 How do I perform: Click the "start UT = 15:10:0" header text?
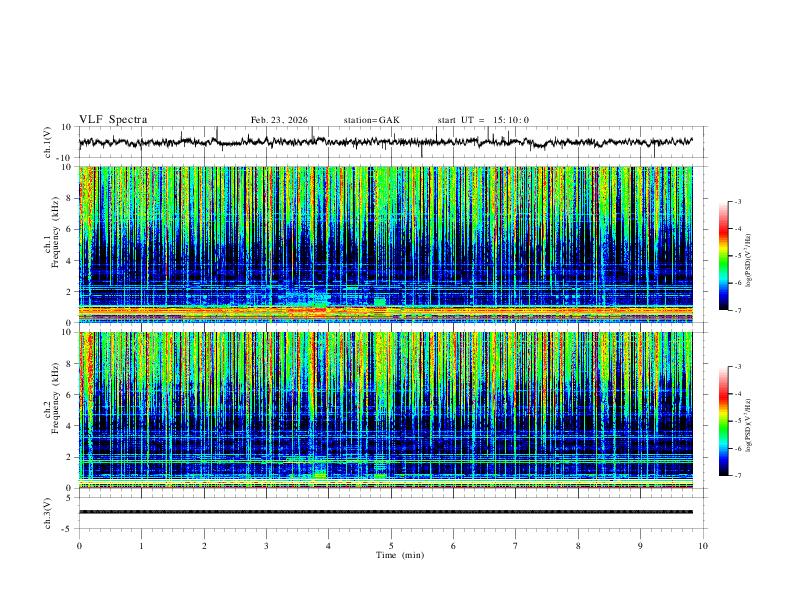coord(483,120)
